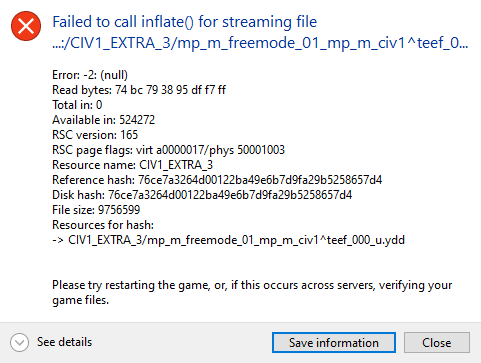481x363 pixels.
Task: Click the 'RSC page flags' line
Action: (169, 150)
